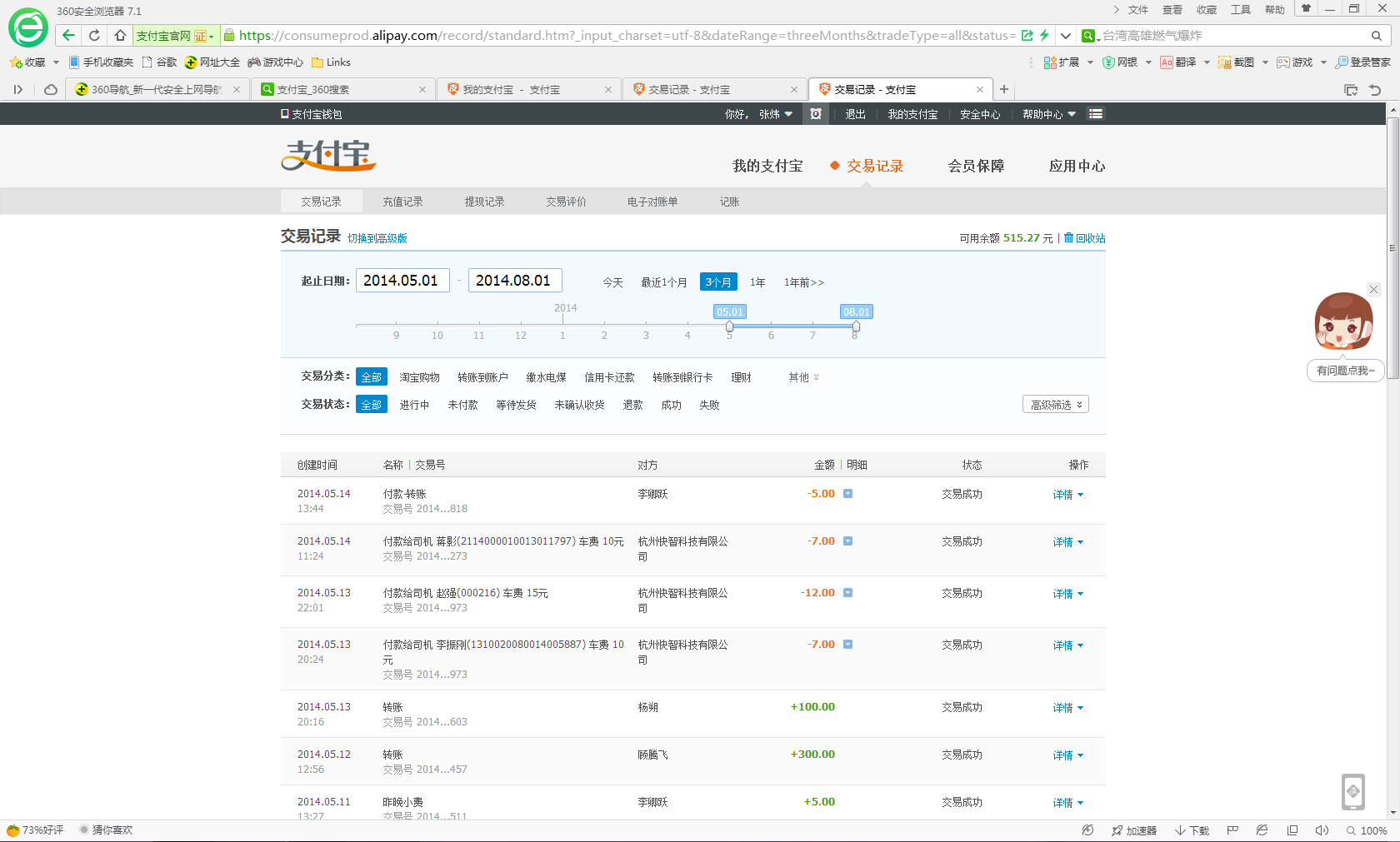This screenshot has width=1400, height=842.
Task: Click the 05.01 start handle on the date slider
Action: (x=729, y=326)
